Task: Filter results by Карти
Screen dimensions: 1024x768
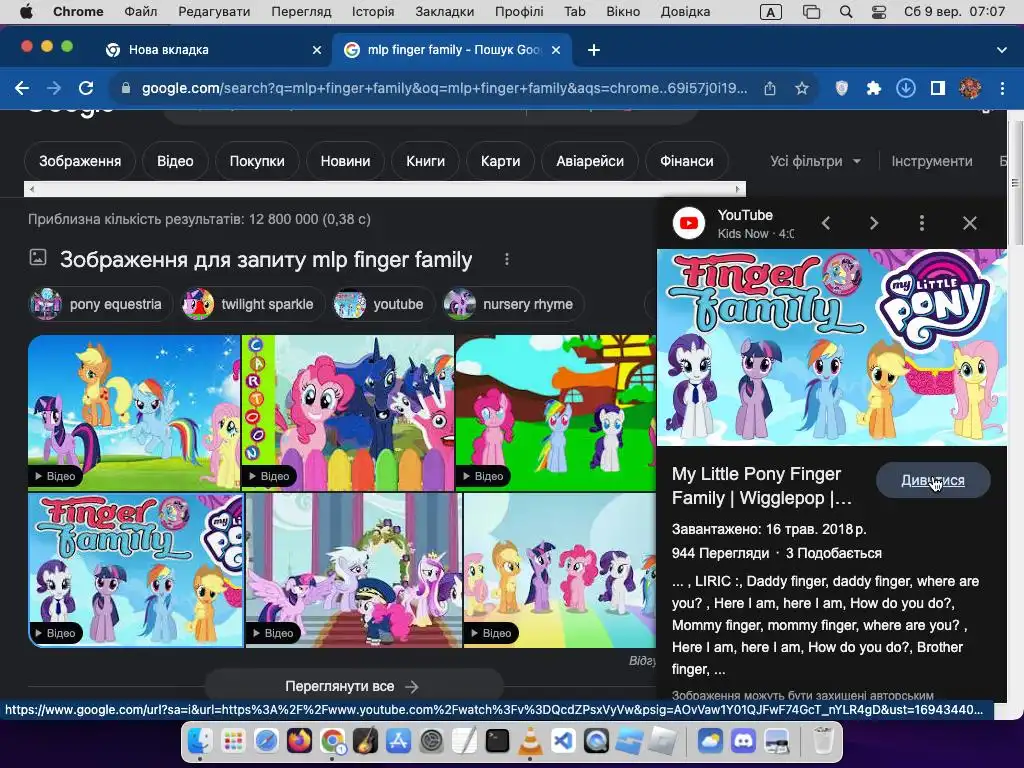Action: 500,161
